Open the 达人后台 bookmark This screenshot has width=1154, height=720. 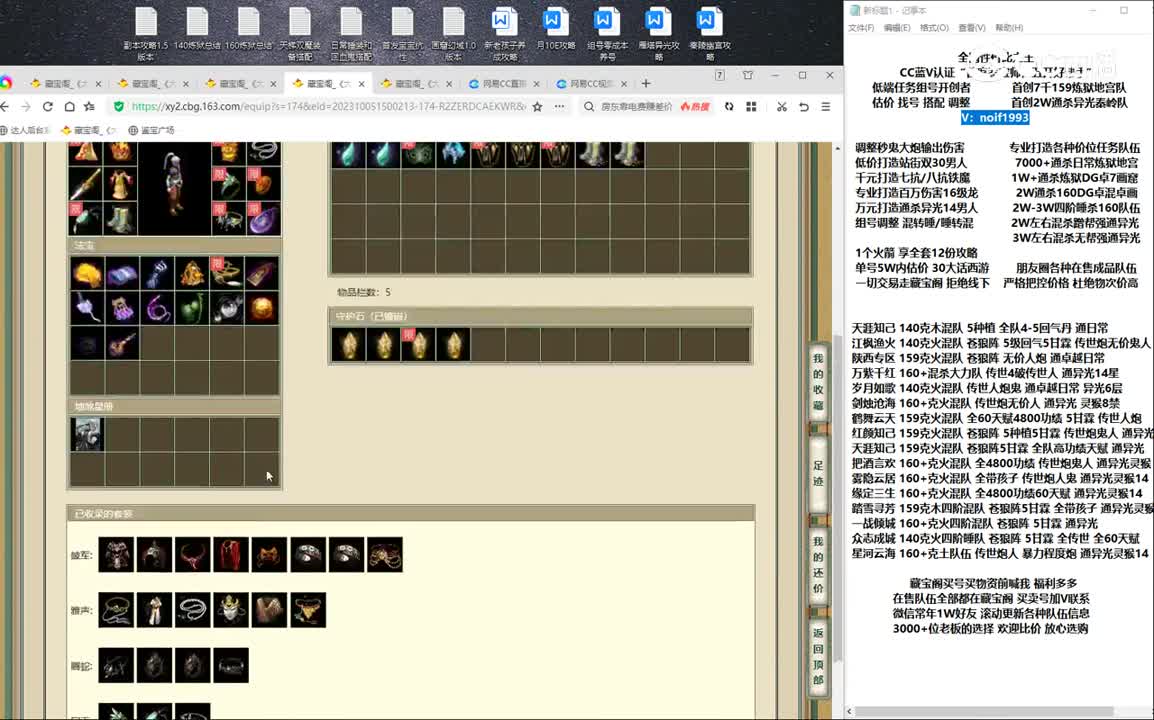[26, 130]
